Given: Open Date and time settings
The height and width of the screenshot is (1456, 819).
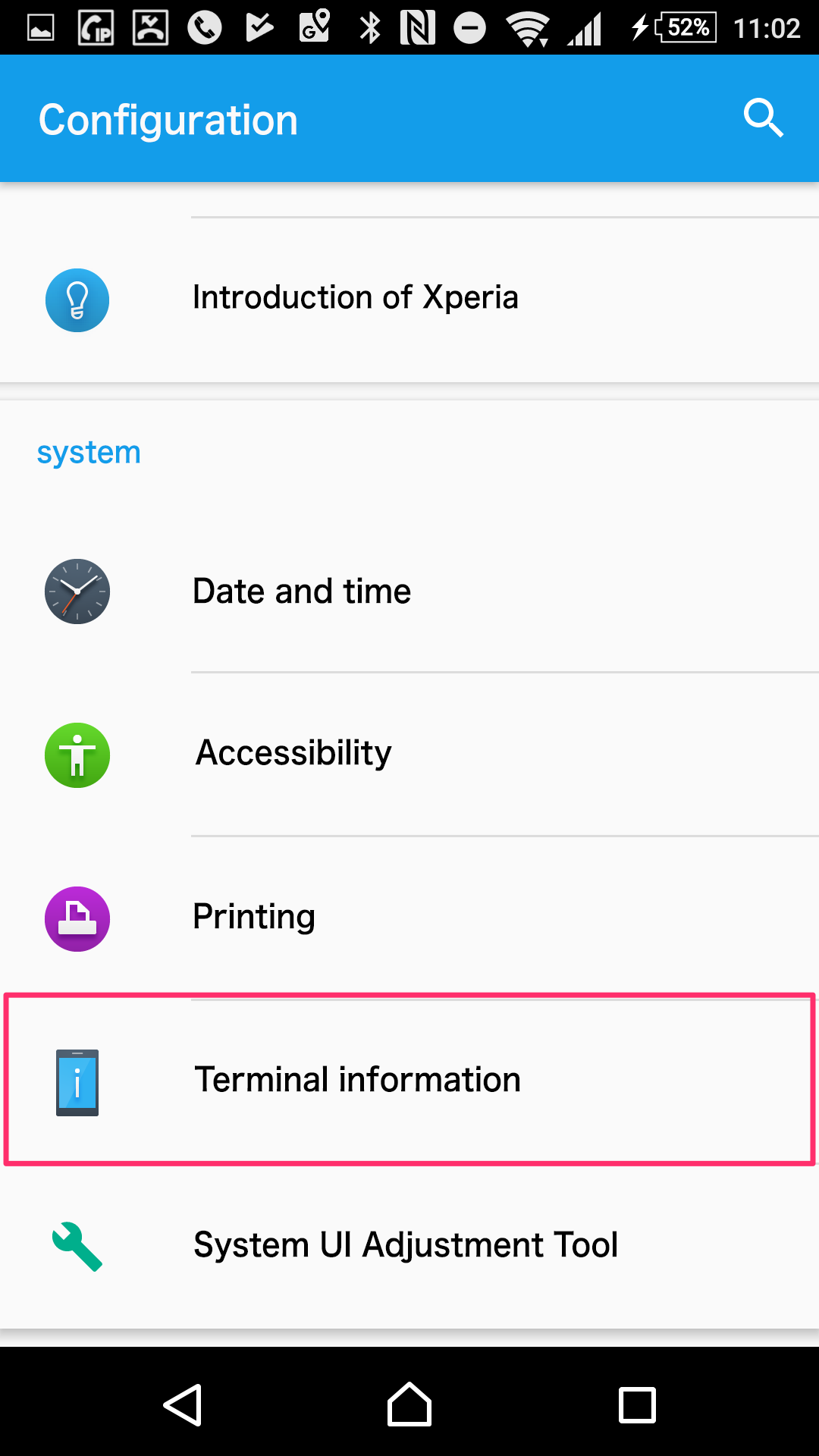Looking at the screenshot, I should point(302,591).
